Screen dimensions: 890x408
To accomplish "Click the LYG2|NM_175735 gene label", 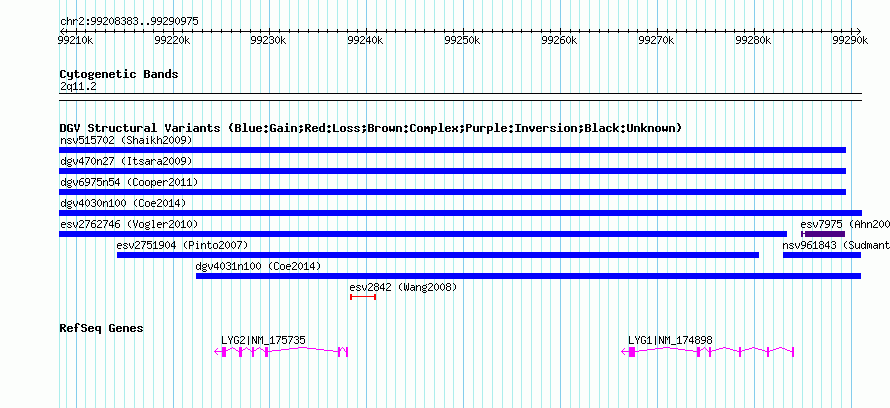I will pos(263,340).
